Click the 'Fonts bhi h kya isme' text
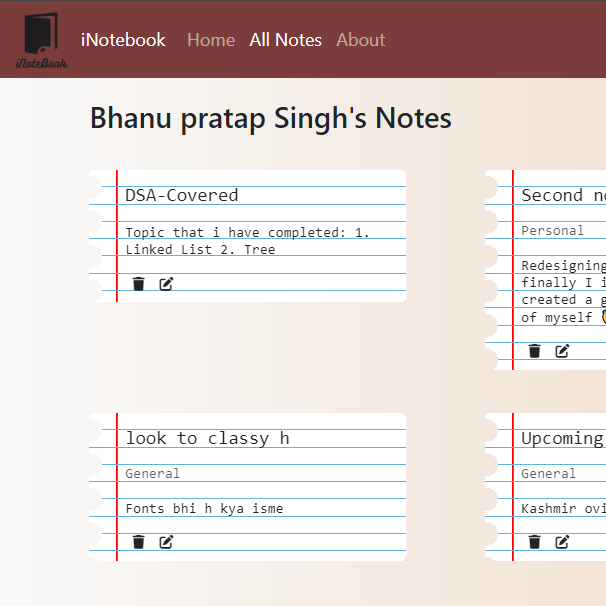The height and width of the screenshot is (606, 606). 204,508
